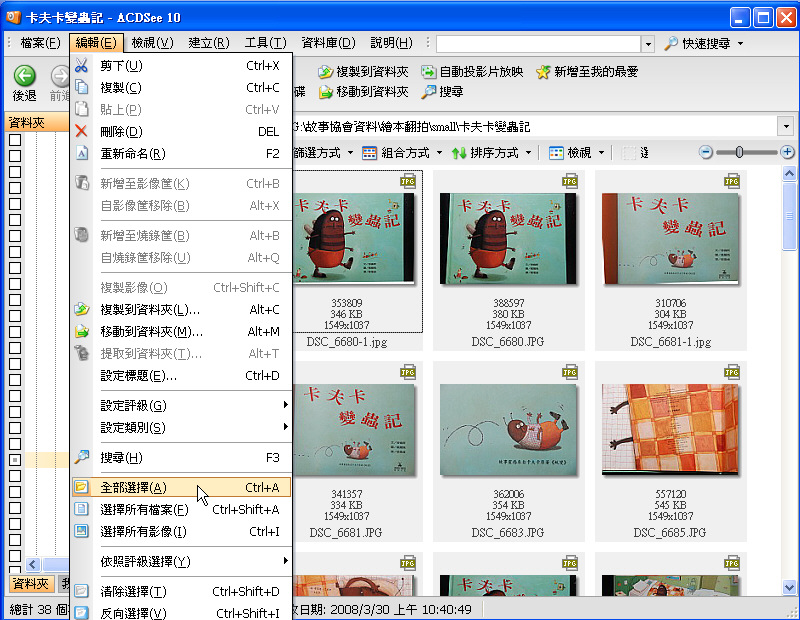
Task: Toggle the checkbox in the highlighted folder row
Action: (x=15, y=460)
